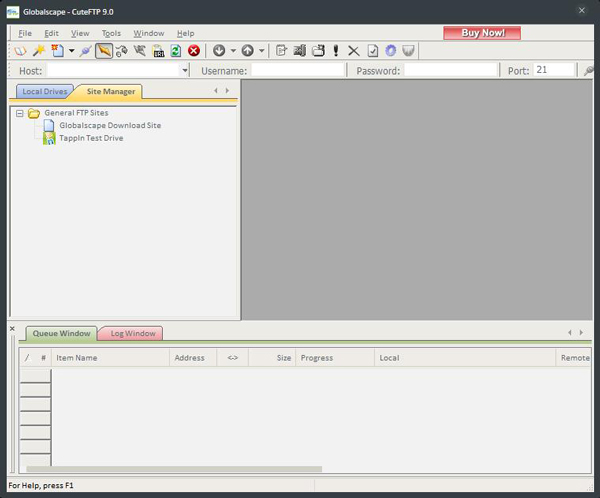Click the queue horizontal scrollbar thumb
This screenshot has height=498, width=600.
pyautogui.click(x=174, y=469)
